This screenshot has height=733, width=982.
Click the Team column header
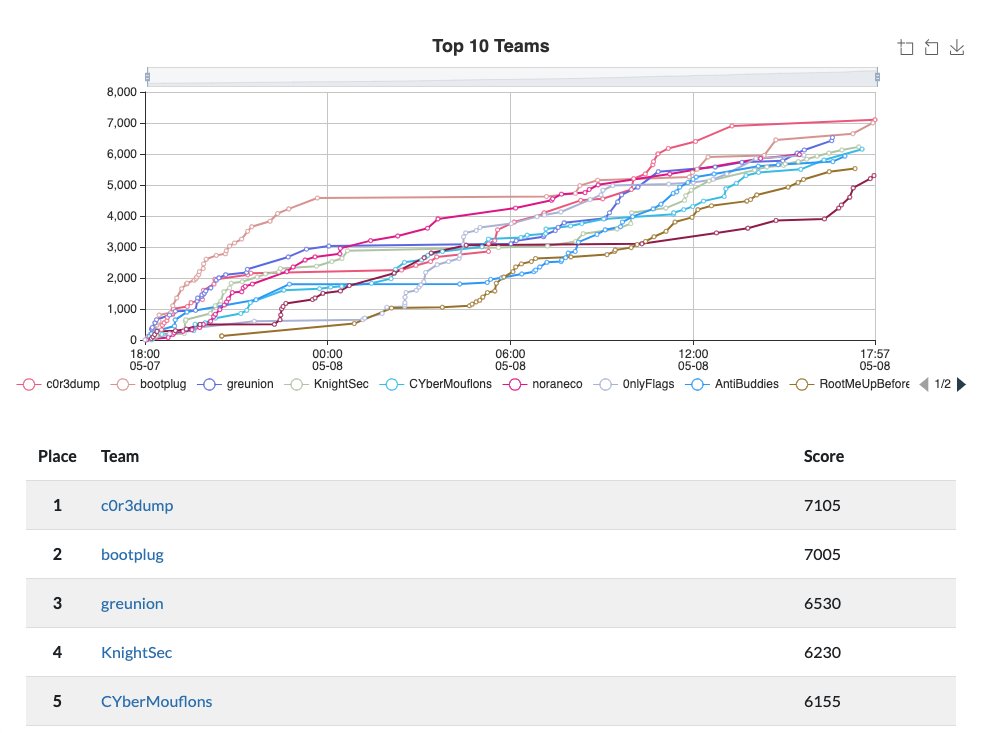click(120, 456)
